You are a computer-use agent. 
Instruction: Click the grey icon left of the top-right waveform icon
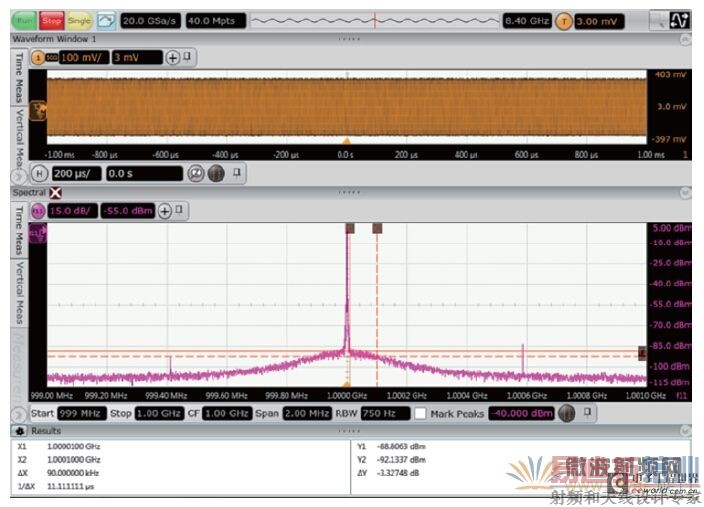(x=659, y=20)
